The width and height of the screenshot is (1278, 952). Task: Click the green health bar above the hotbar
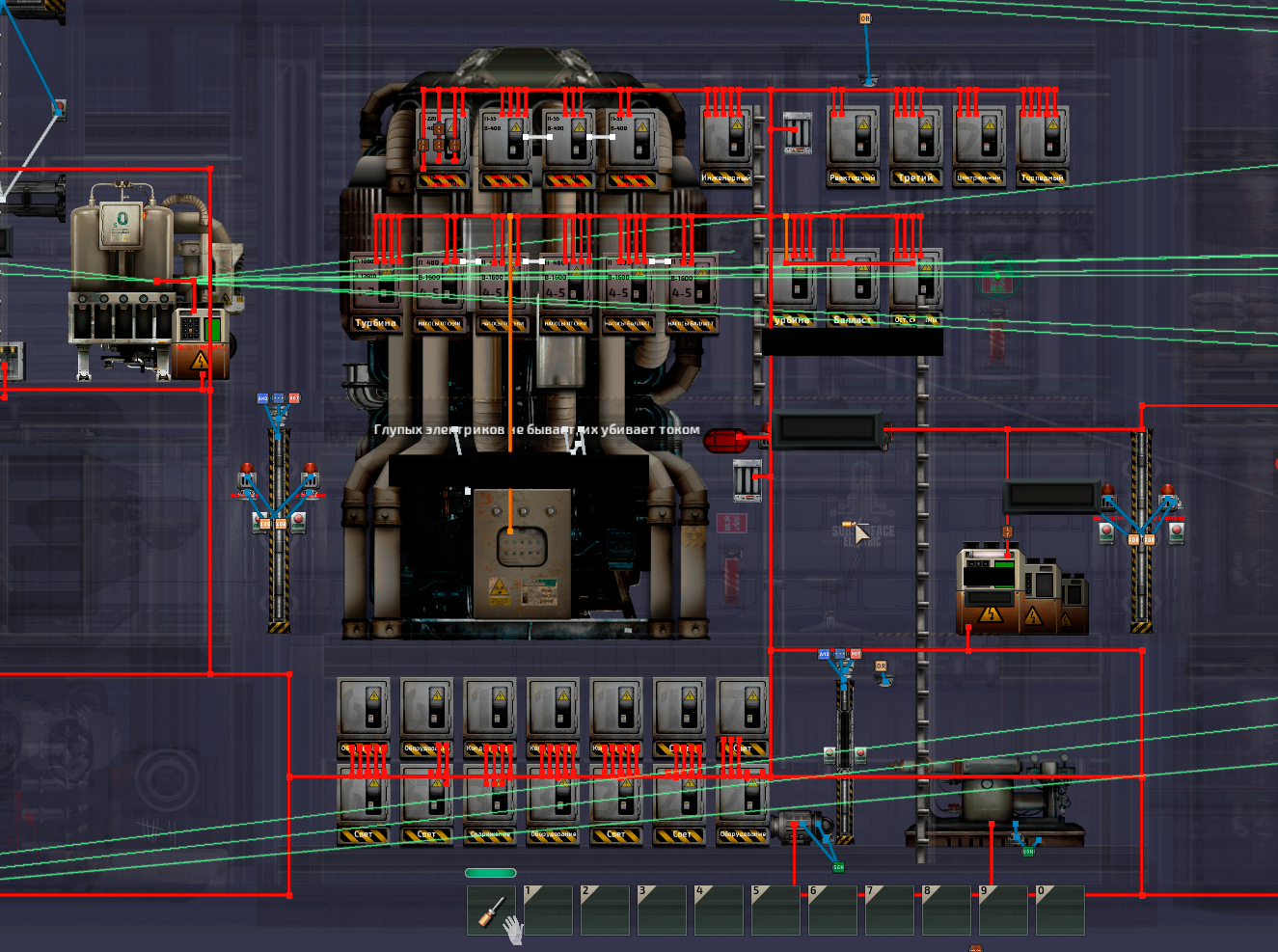click(491, 873)
